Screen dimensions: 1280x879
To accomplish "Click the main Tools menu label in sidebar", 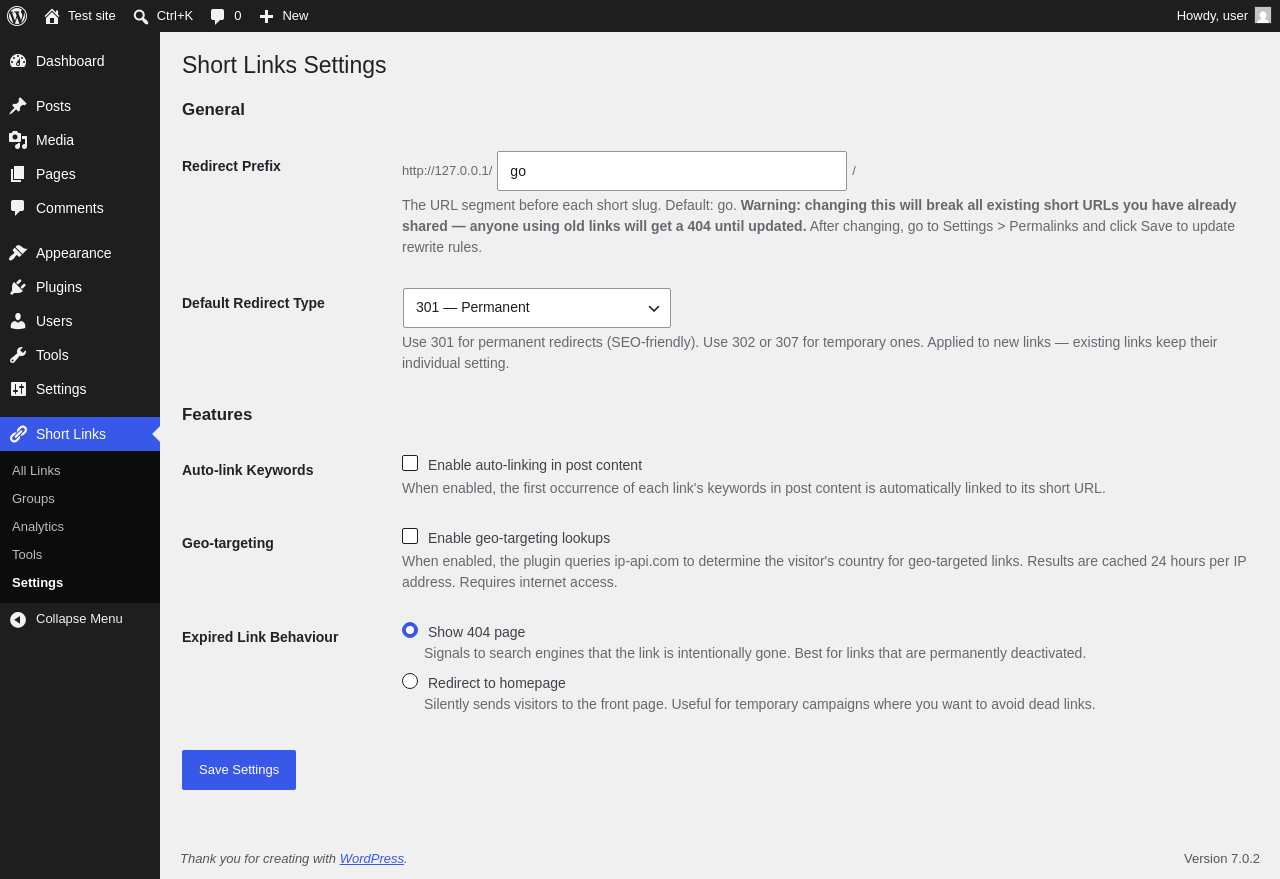I will (x=52, y=355).
